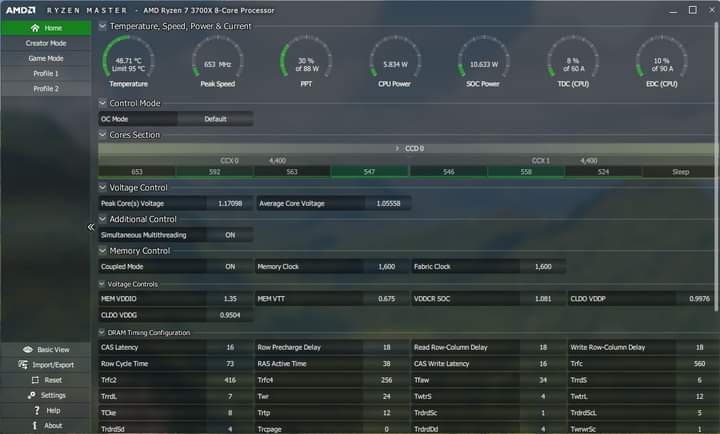The height and width of the screenshot is (434, 720).
Task: Collapse the Voltage Controls subsection
Action: pos(101,284)
